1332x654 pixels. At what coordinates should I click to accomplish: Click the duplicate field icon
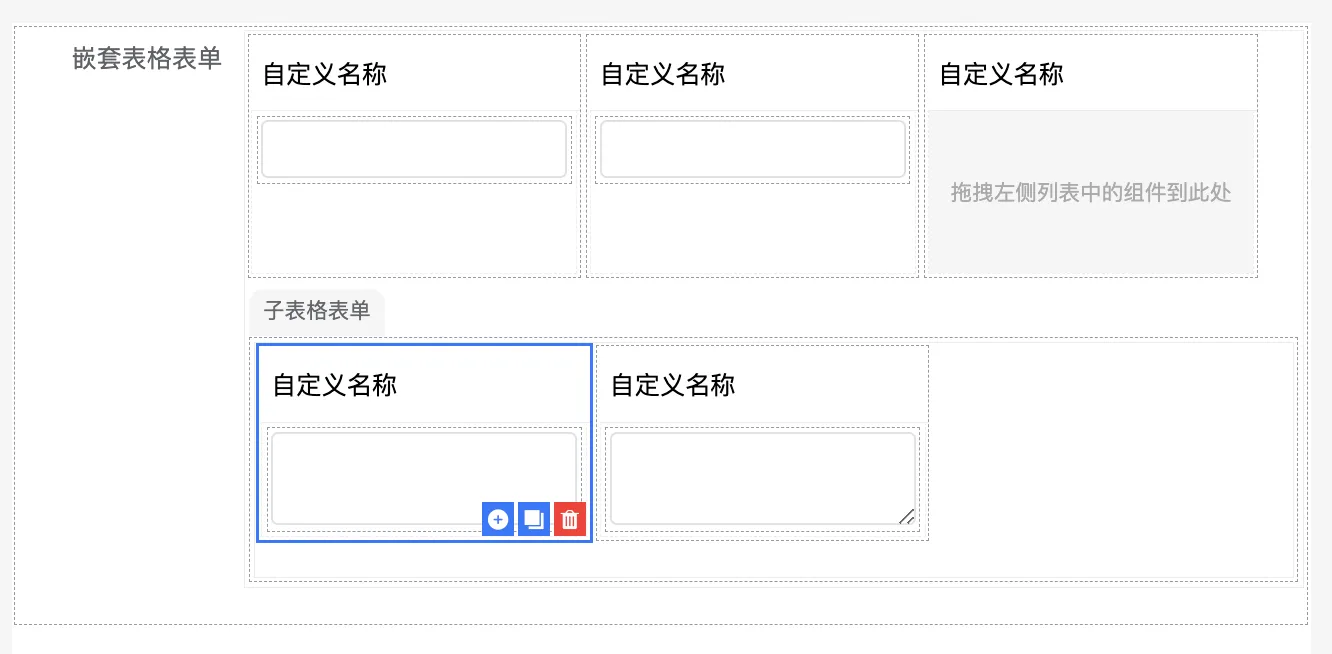533,519
